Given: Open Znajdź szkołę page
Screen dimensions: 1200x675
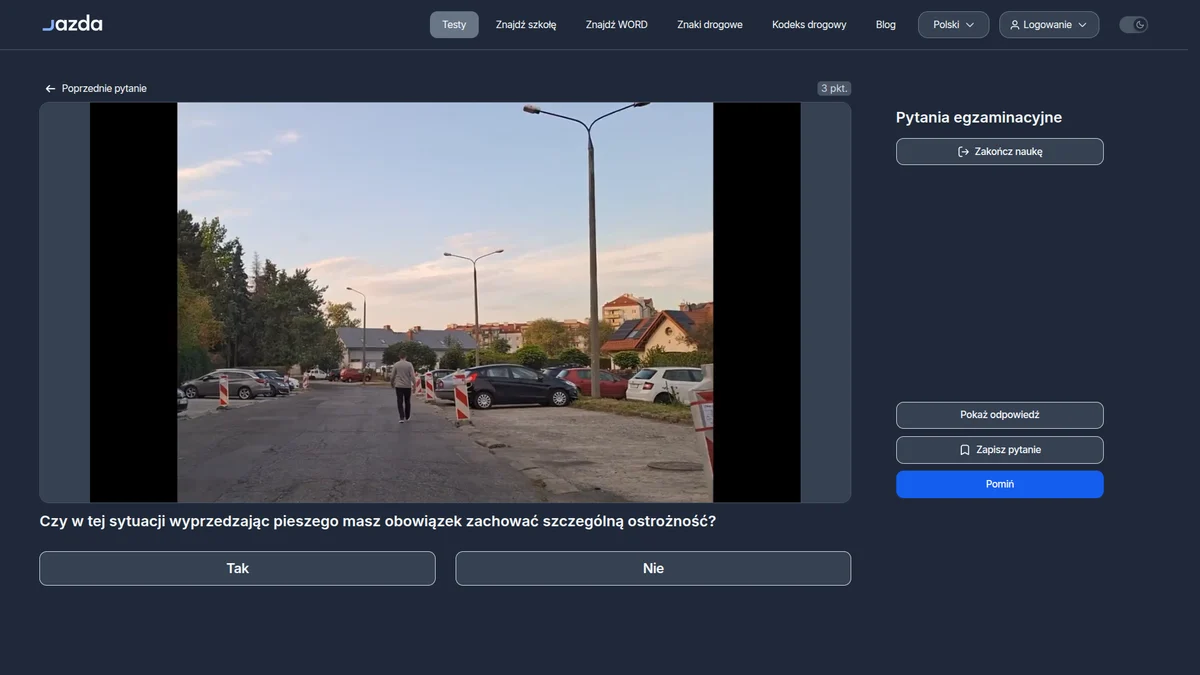Looking at the screenshot, I should pyautogui.click(x=526, y=25).
